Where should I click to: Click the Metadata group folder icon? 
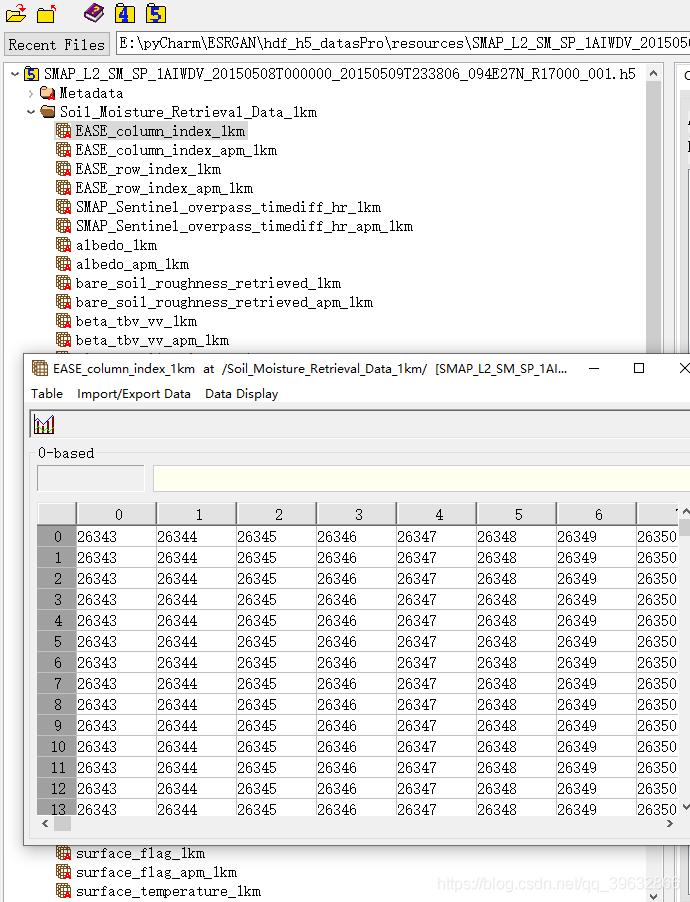tap(47, 93)
